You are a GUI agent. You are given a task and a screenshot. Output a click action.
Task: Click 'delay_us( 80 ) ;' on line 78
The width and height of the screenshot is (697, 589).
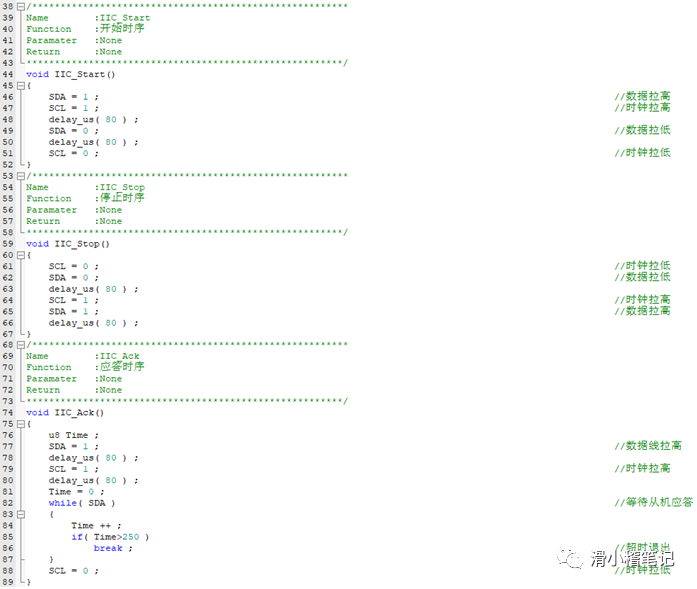coord(93,458)
